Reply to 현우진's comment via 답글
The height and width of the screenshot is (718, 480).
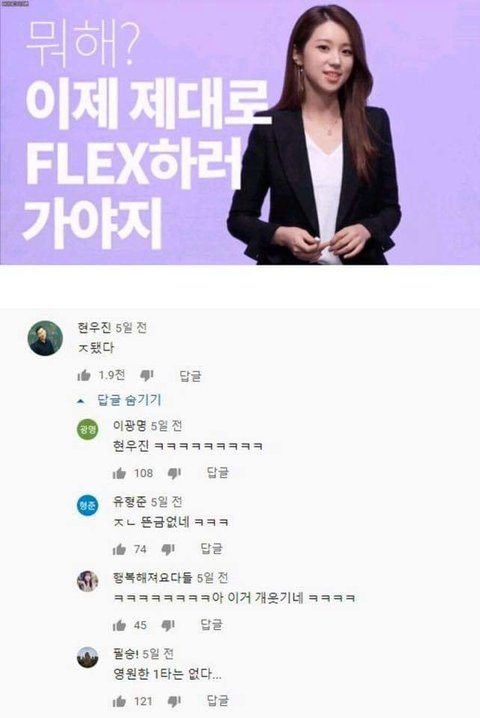point(190,376)
